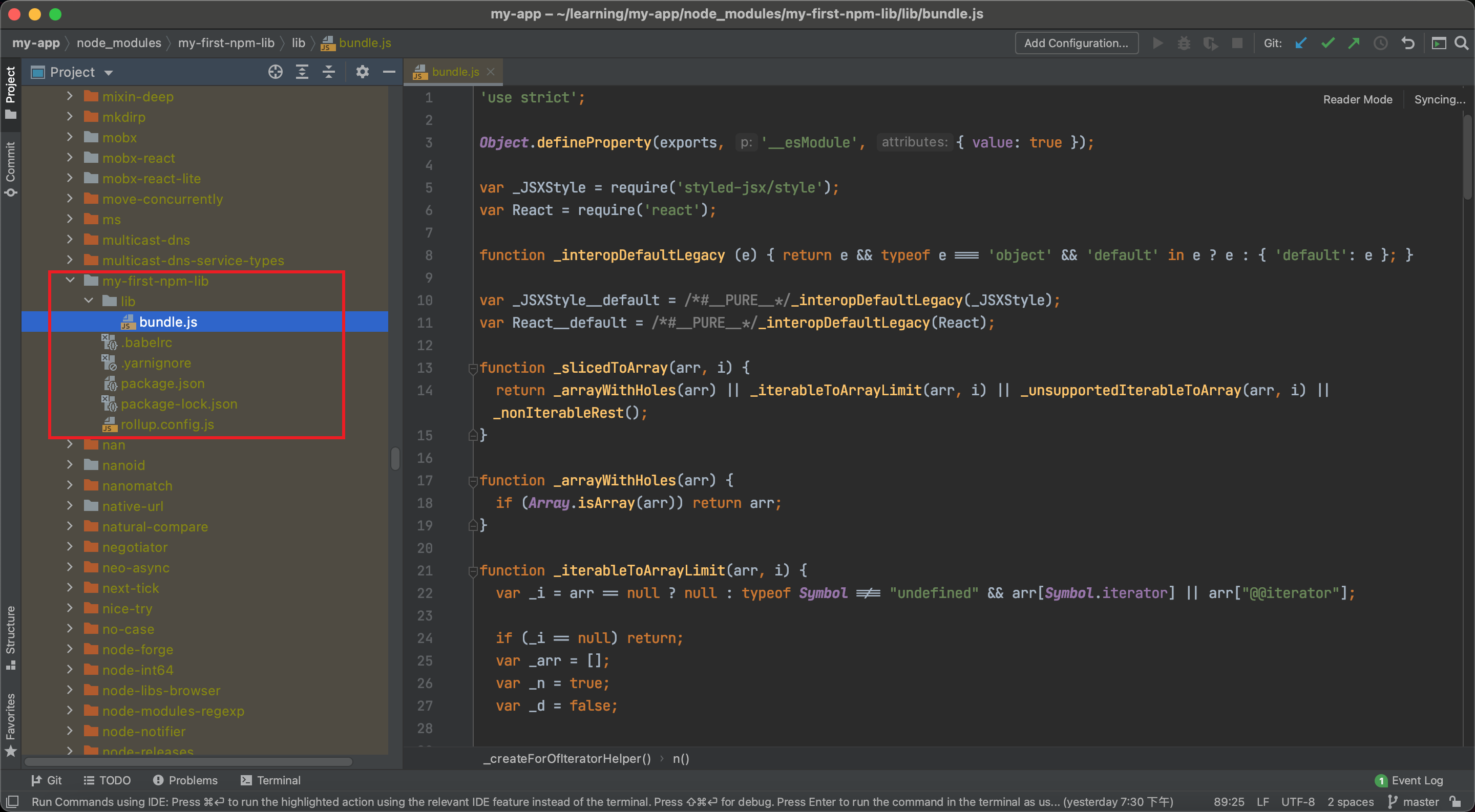Select package.json in project tree
Viewport: 1475px width, 812px height.
click(162, 383)
